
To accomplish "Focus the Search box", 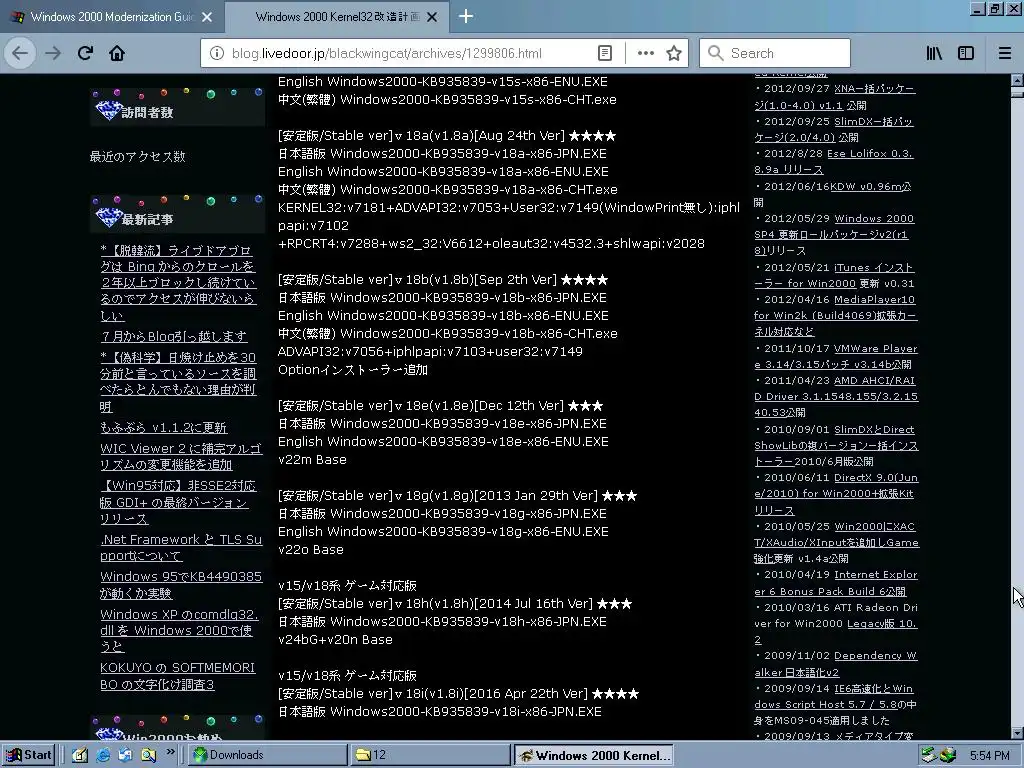I will pos(775,53).
